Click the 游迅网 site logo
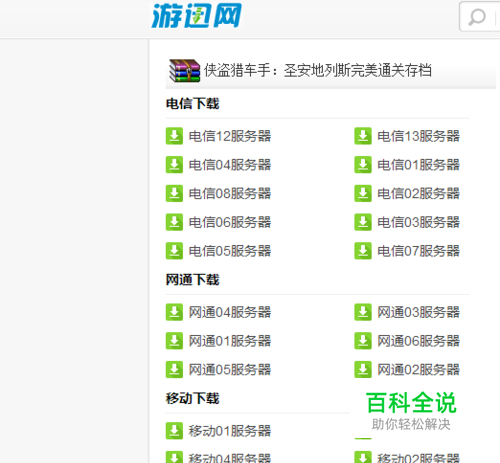The width and height of the screenshot is (500, 463). pos(196,16)
